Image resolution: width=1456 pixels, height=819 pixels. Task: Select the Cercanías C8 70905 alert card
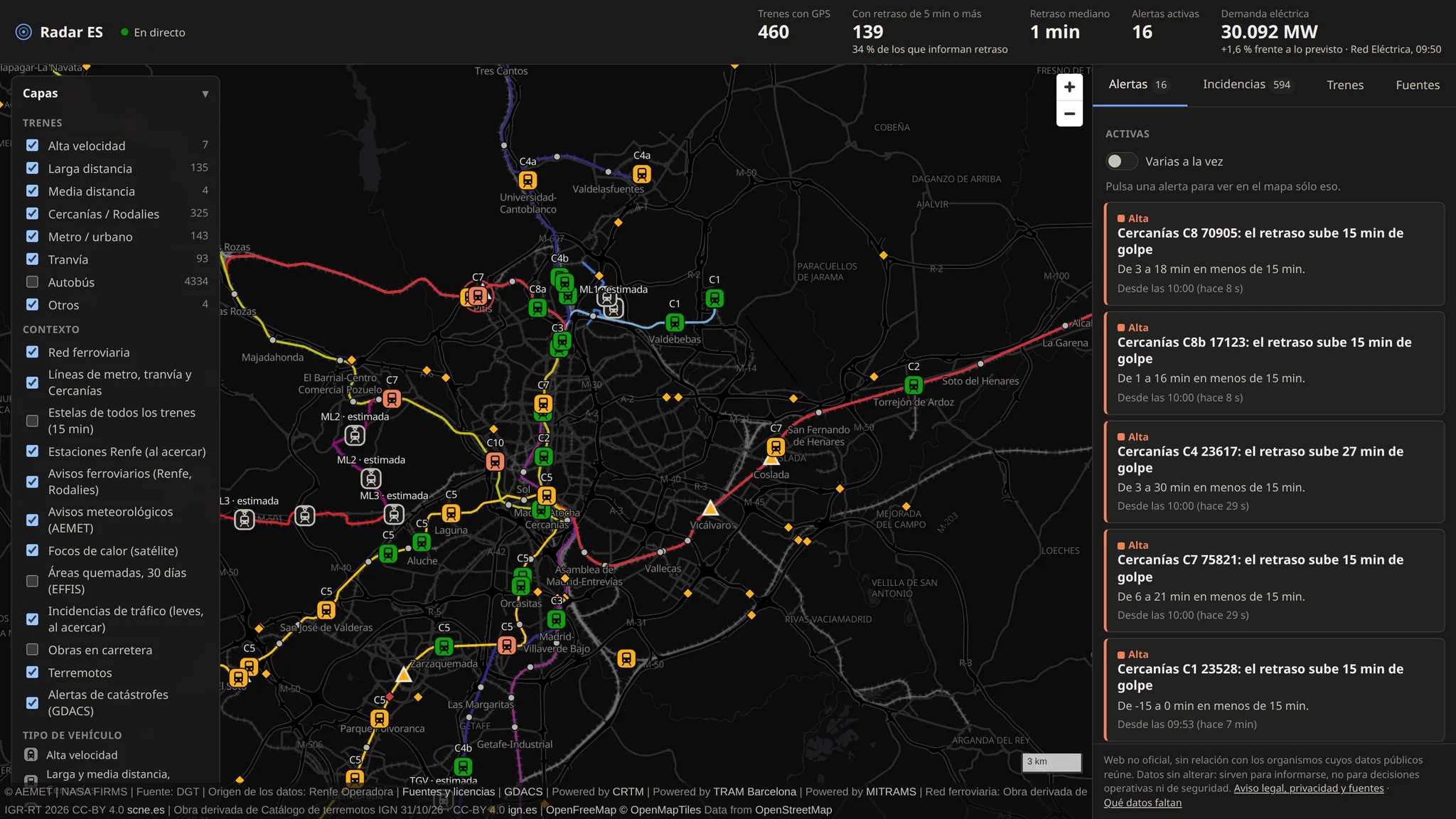pos(1274,255)
